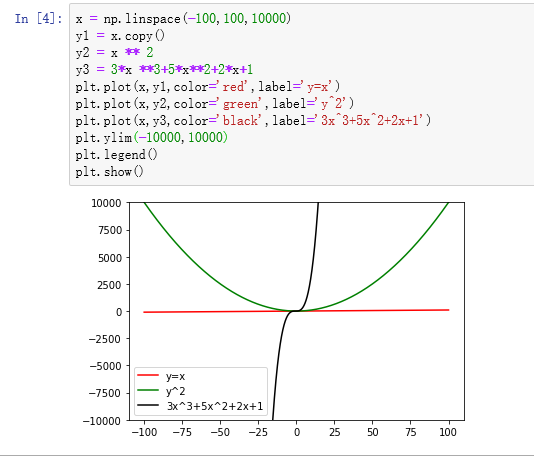Click the 'red' color string in code
The width and height of the screenshot is (534, 456).
(x=233, y=87)
